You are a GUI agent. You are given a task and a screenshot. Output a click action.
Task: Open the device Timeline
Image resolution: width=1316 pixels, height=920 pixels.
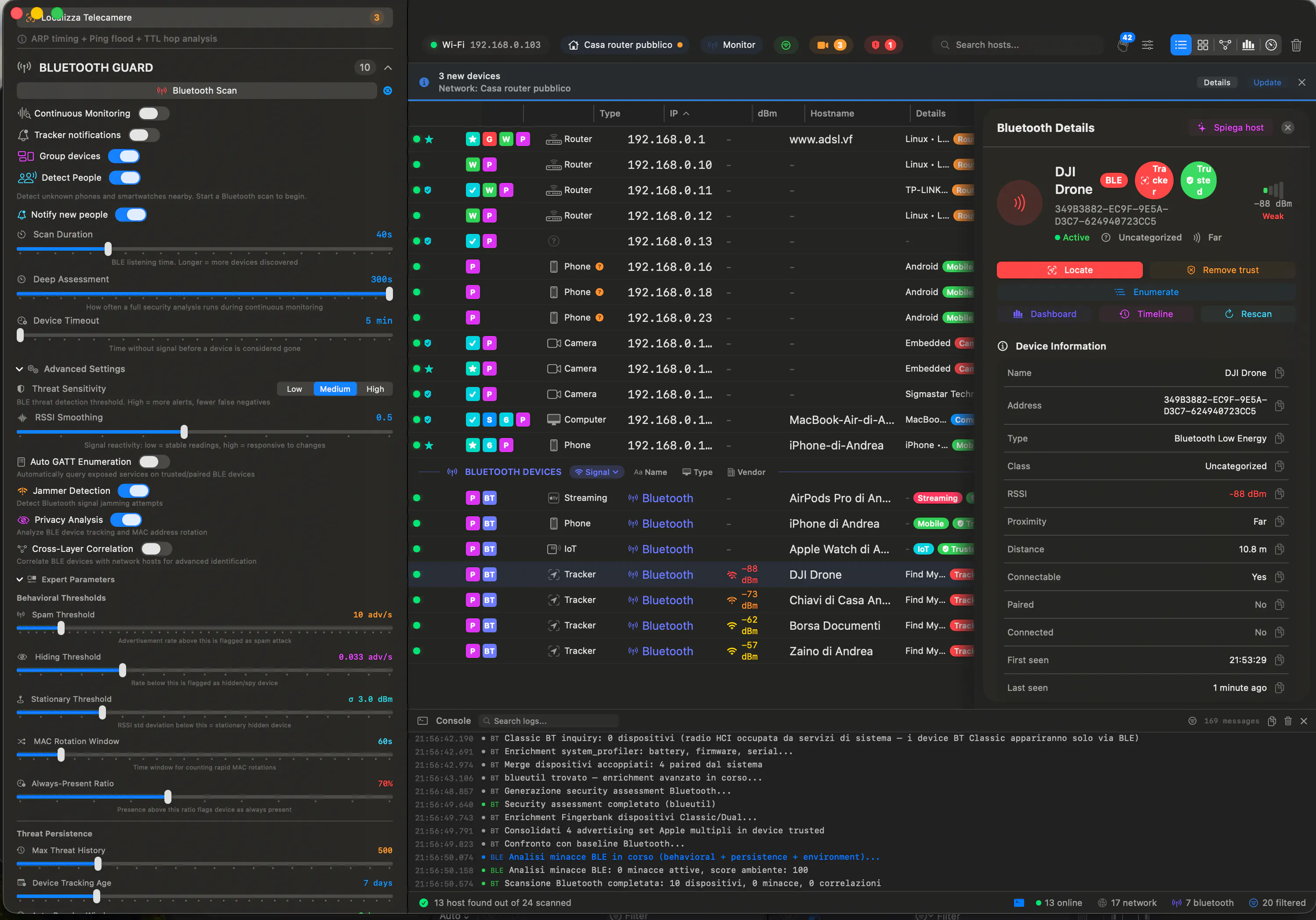coord(1146,314)
